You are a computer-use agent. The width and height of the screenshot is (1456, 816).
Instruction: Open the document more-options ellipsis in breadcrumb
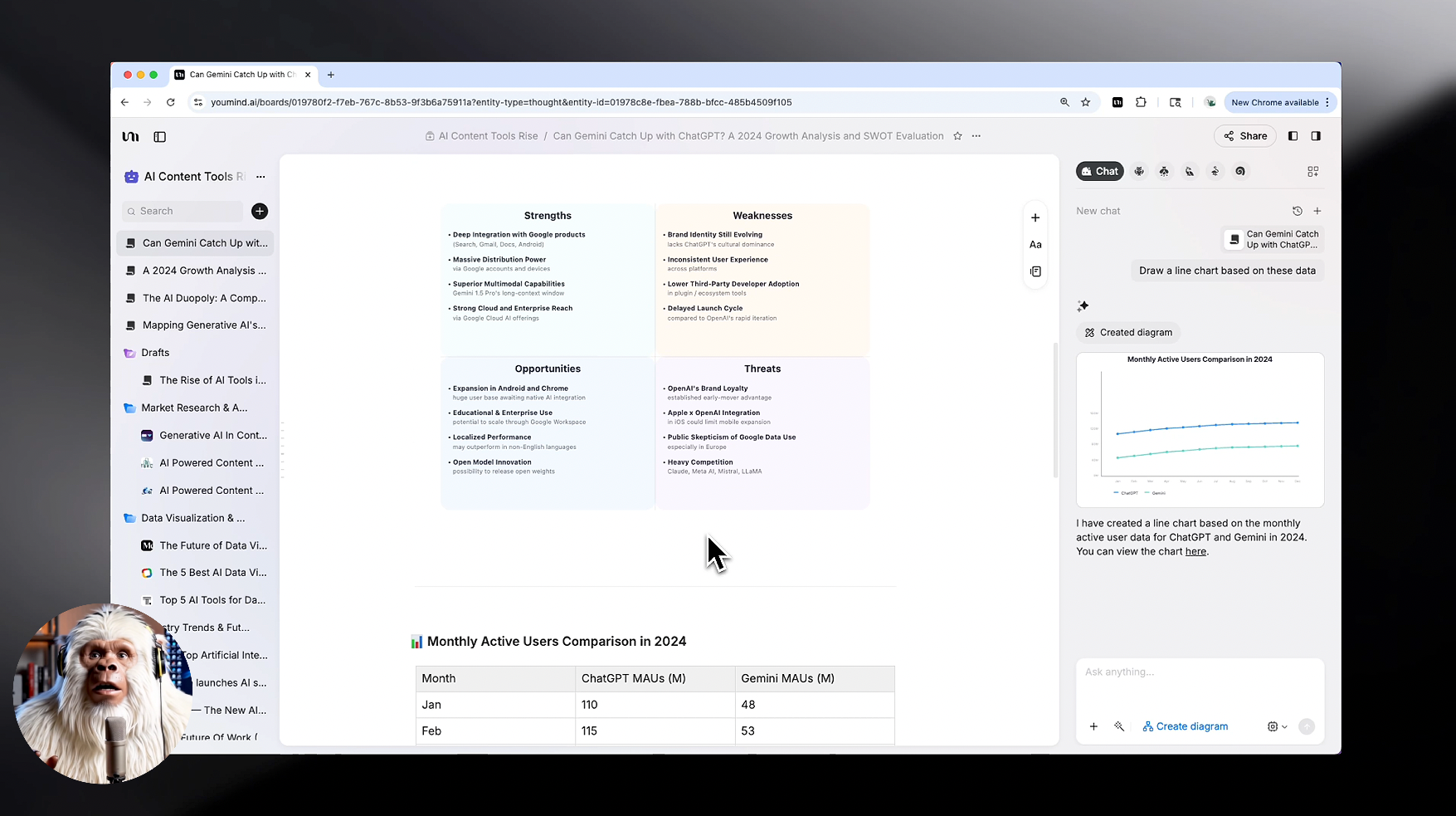coord(976,136)
